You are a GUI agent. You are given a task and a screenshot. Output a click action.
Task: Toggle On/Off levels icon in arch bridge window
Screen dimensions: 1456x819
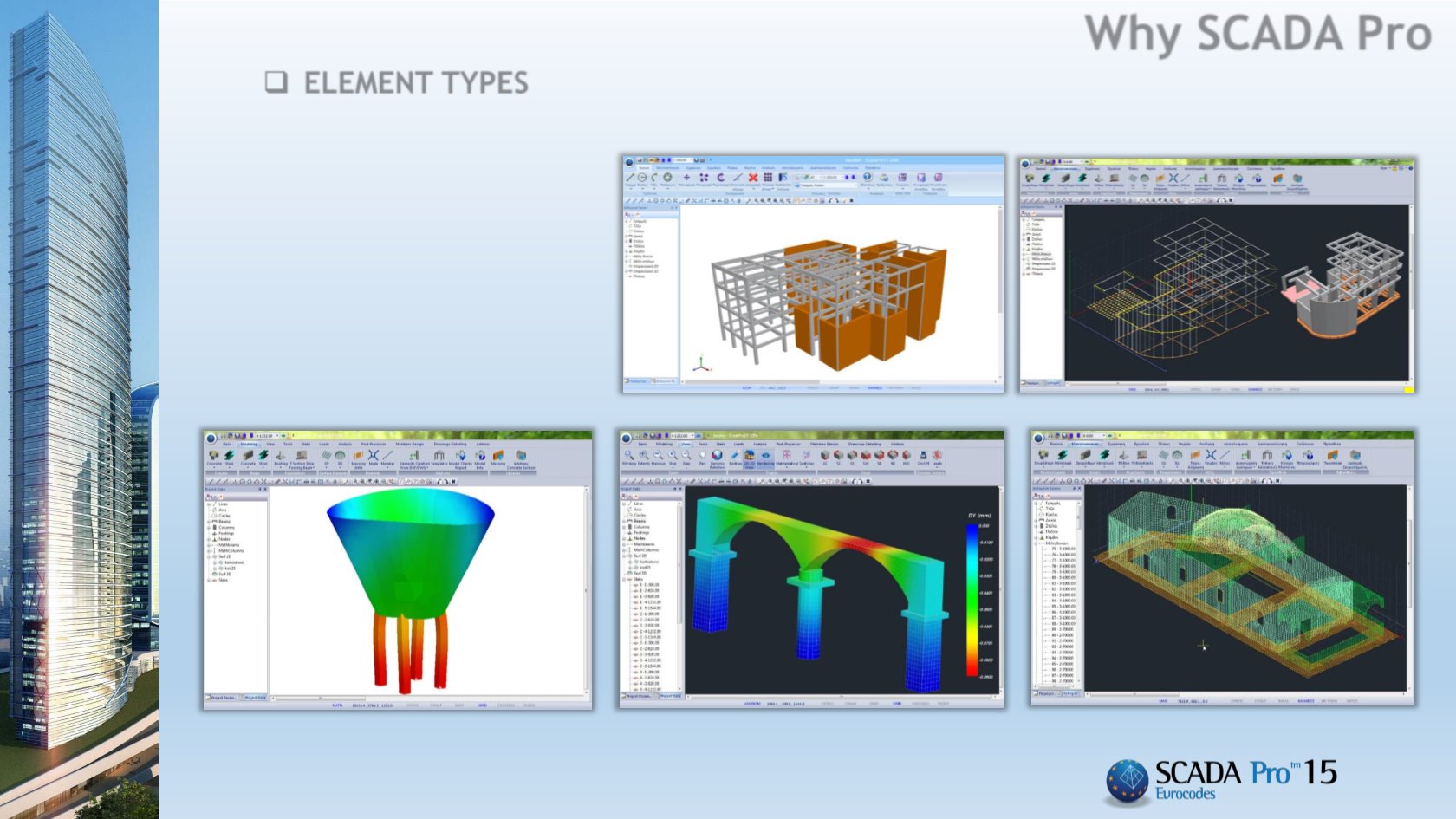(x=923, y=455)
